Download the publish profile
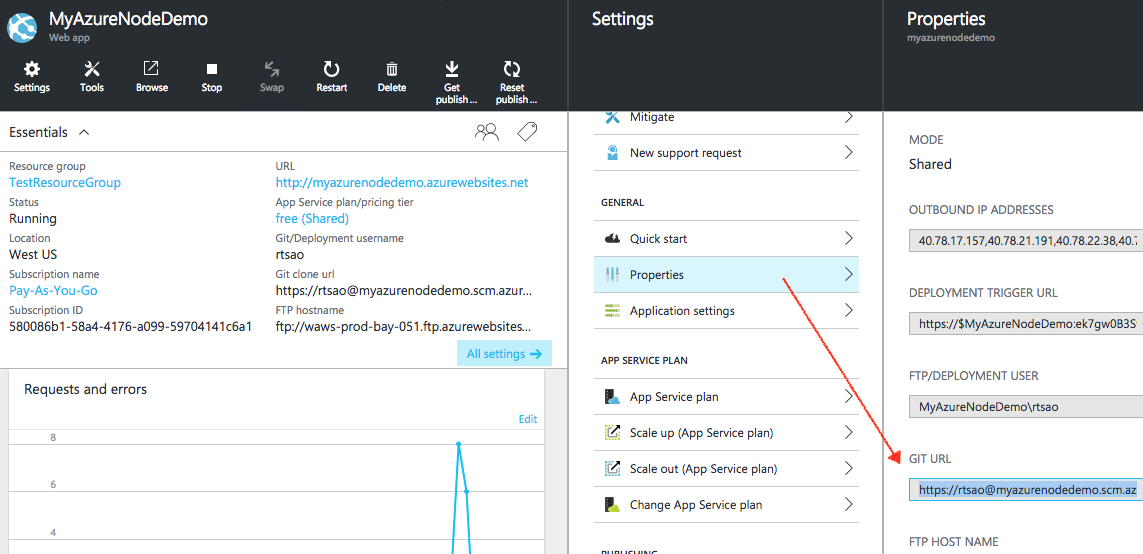This screenshot has height=554, width=1143. pyautogui.click(x=452, y=82)
